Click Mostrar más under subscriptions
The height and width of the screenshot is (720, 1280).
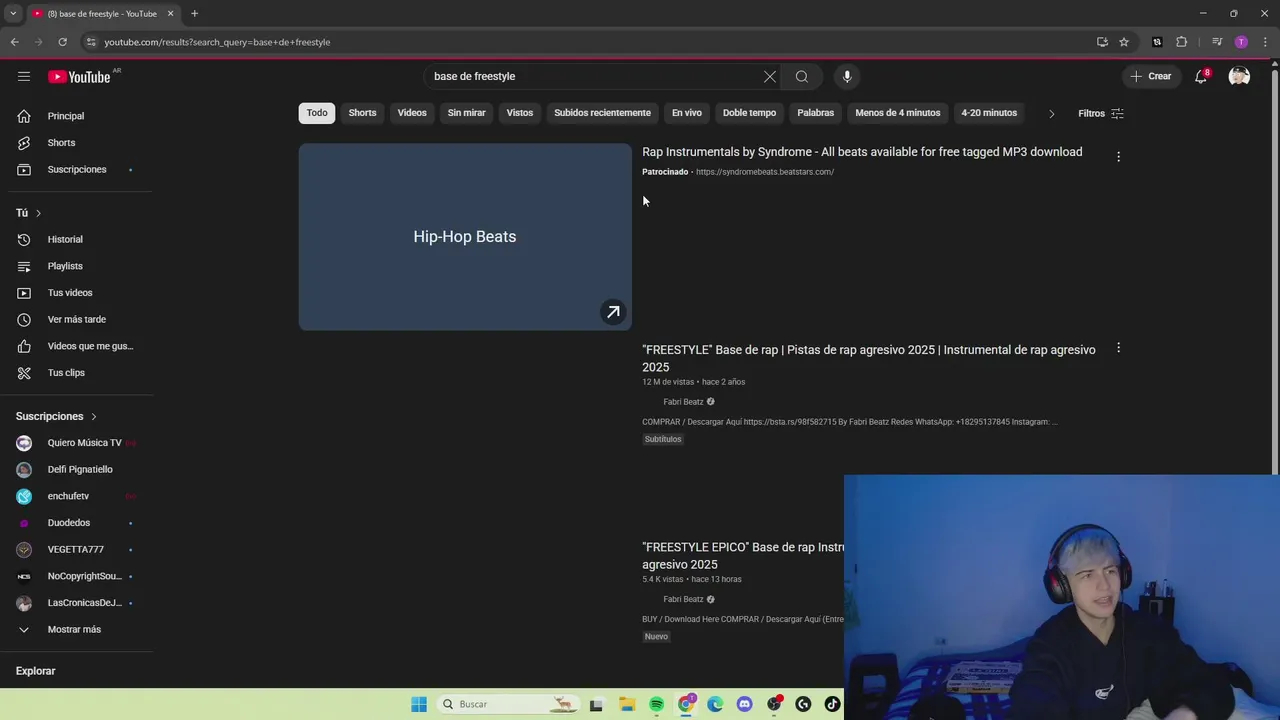pos(74,629)
